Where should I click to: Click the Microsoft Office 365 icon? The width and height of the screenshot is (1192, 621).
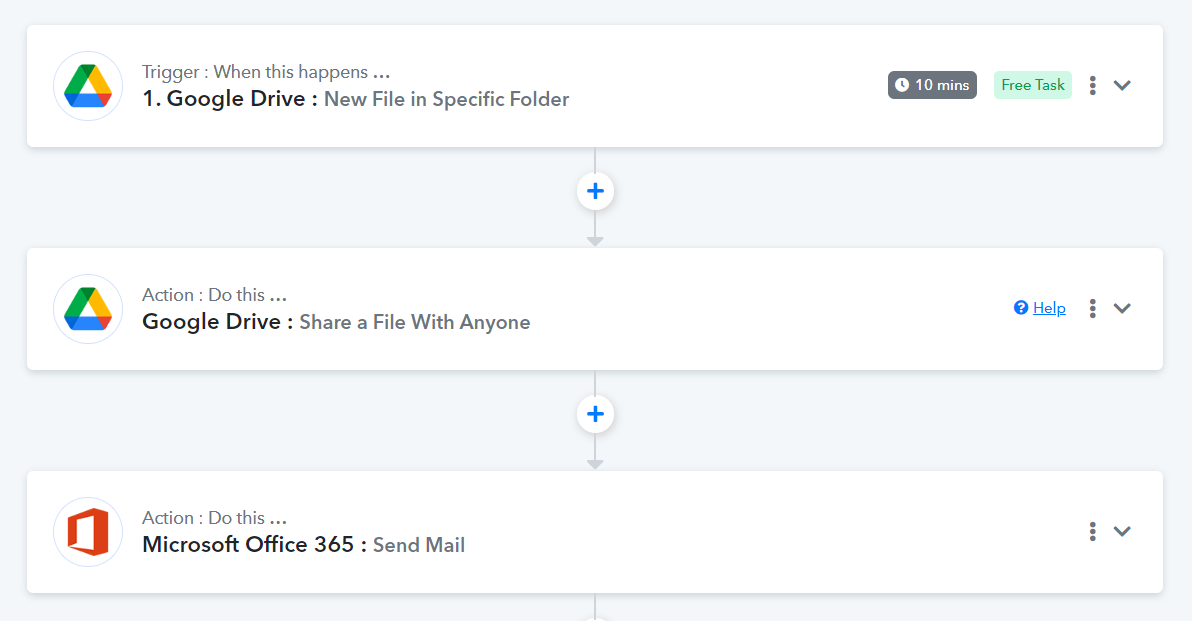[x=88, y=531]
